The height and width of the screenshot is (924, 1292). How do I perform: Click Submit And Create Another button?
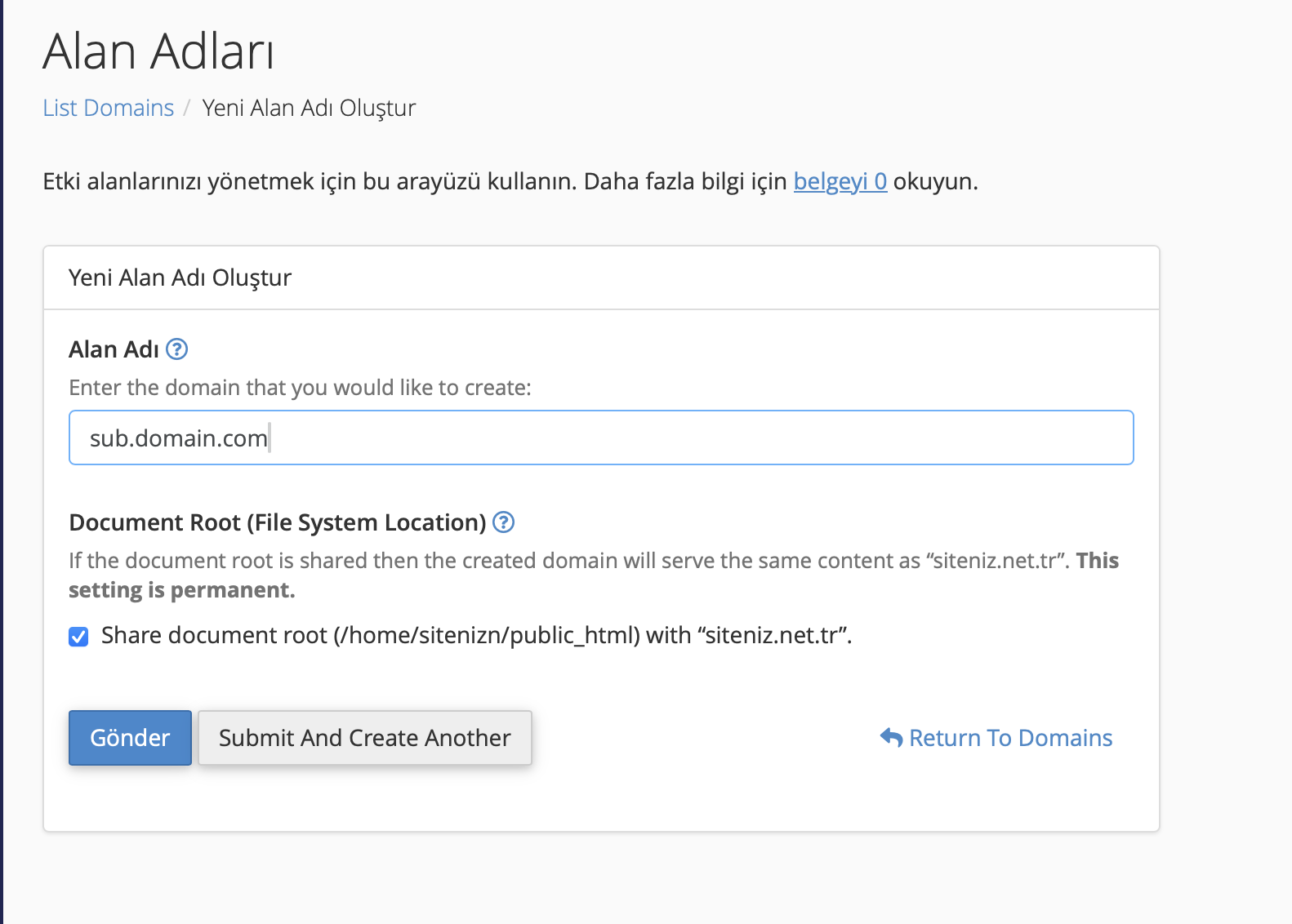tap(365, 738)
